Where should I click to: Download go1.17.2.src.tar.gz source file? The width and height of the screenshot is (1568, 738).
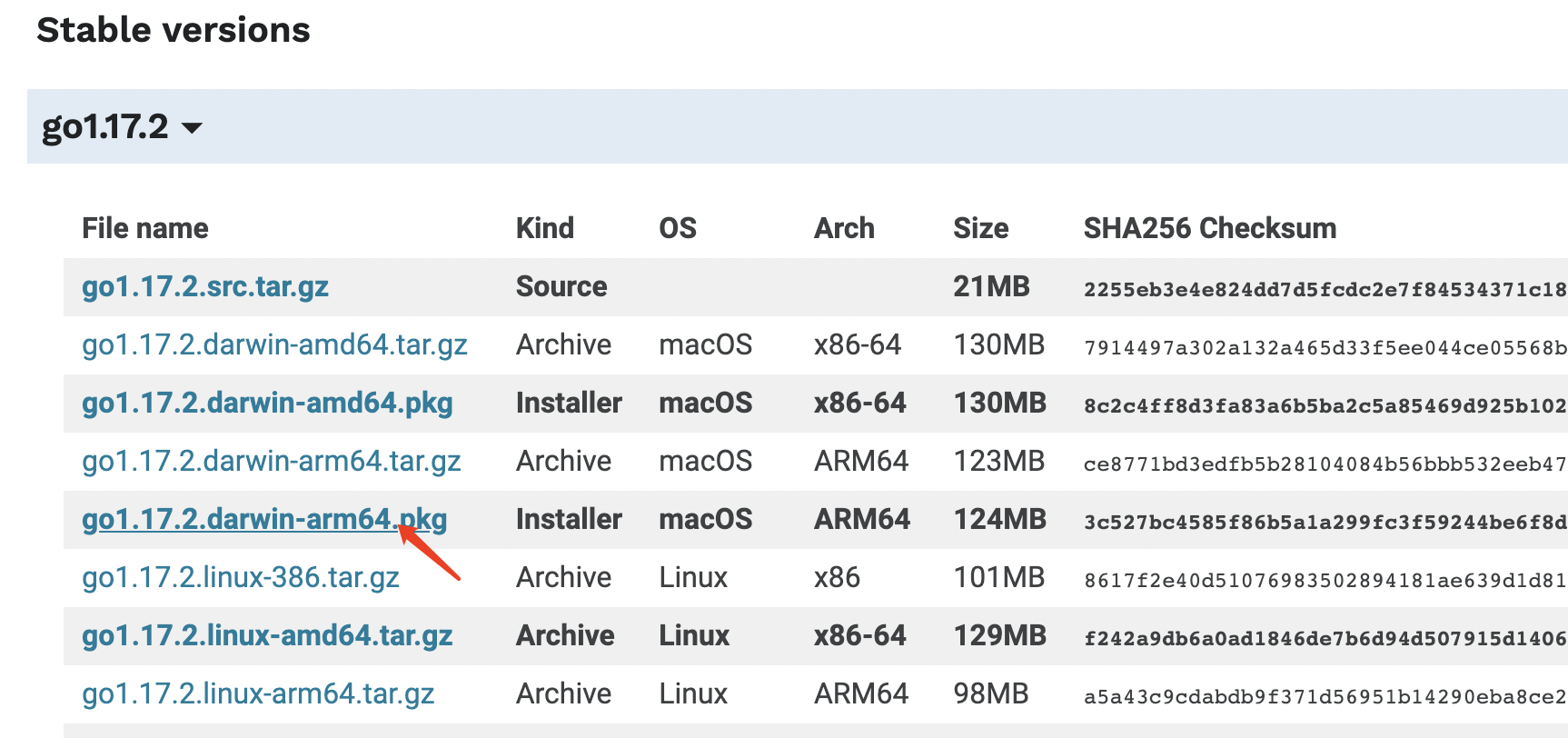205,287
